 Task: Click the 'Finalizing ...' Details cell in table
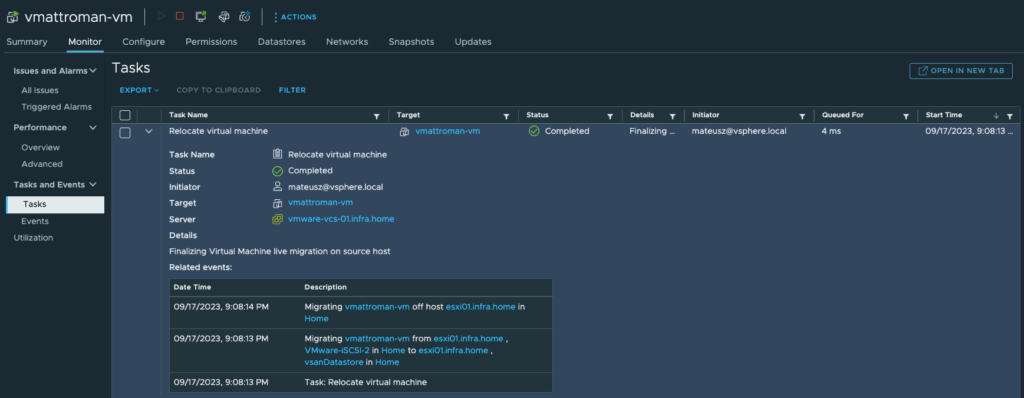[652, 131]
